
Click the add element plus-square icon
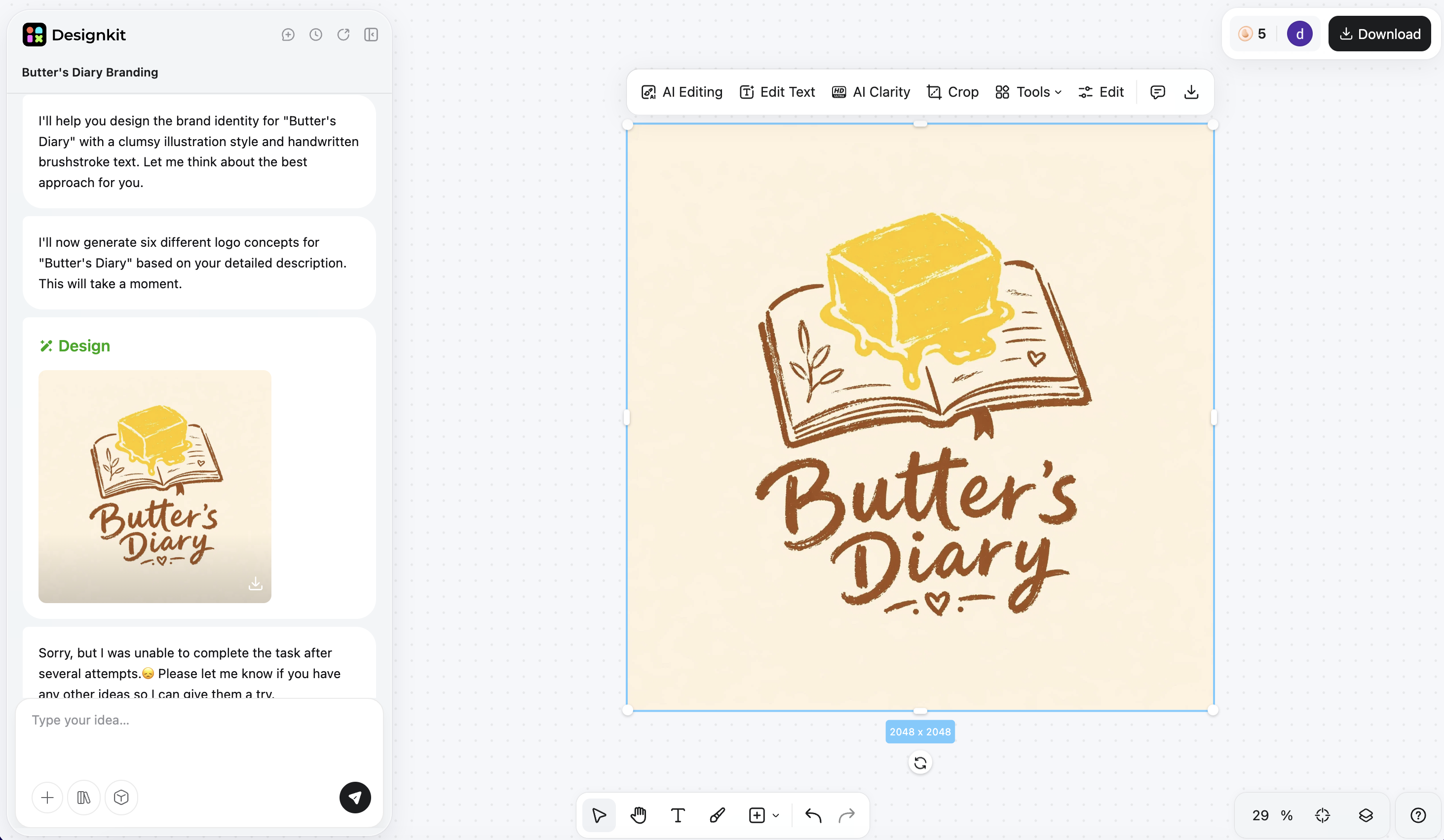click(x=757, y=815)
